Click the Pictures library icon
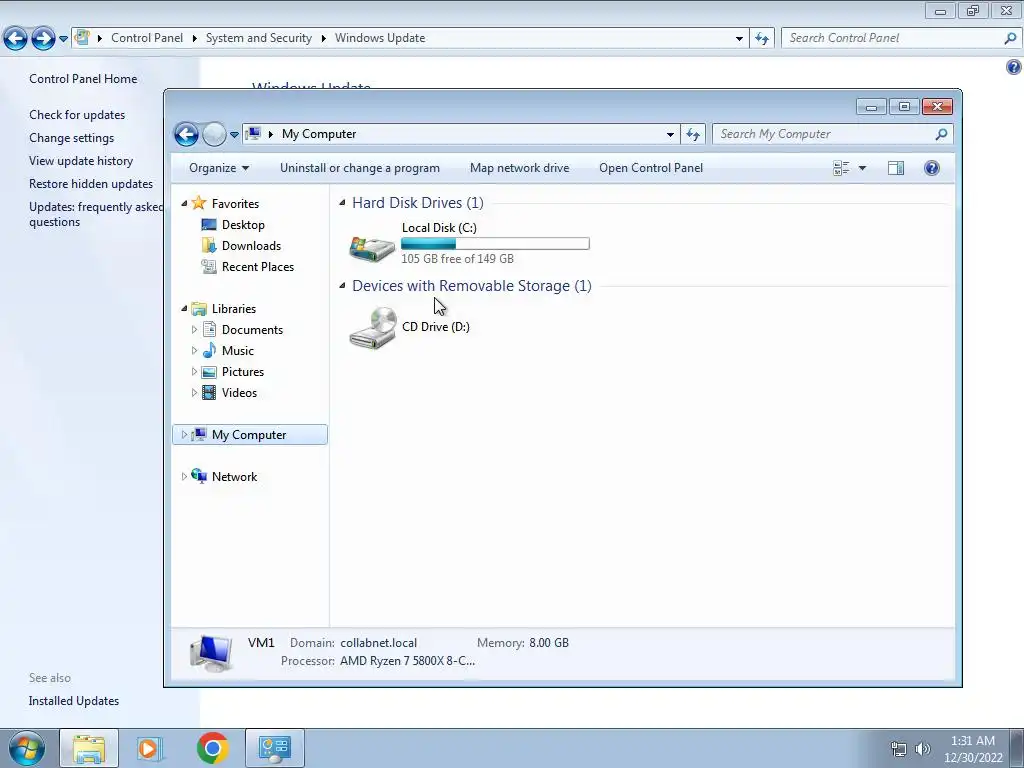This screenshot has height=768, width=1024. (x=209, y=372)
